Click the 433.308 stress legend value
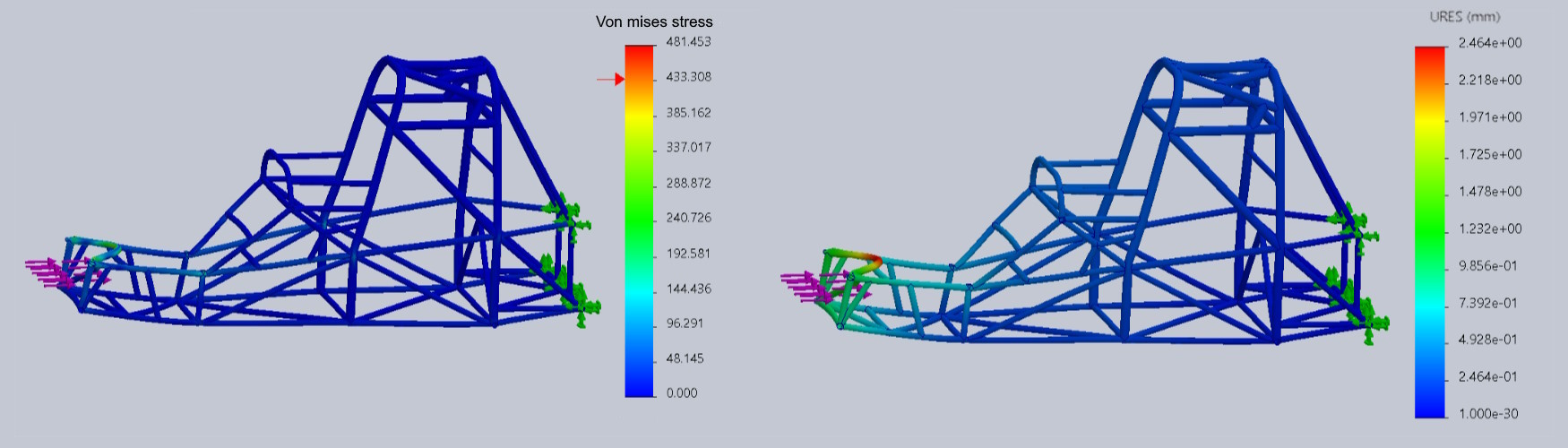 tap(688, 77)
